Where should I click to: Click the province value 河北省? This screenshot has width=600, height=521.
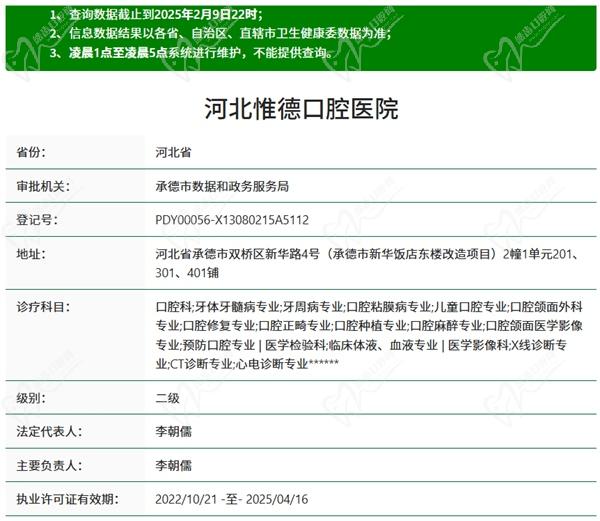[173, 152]
